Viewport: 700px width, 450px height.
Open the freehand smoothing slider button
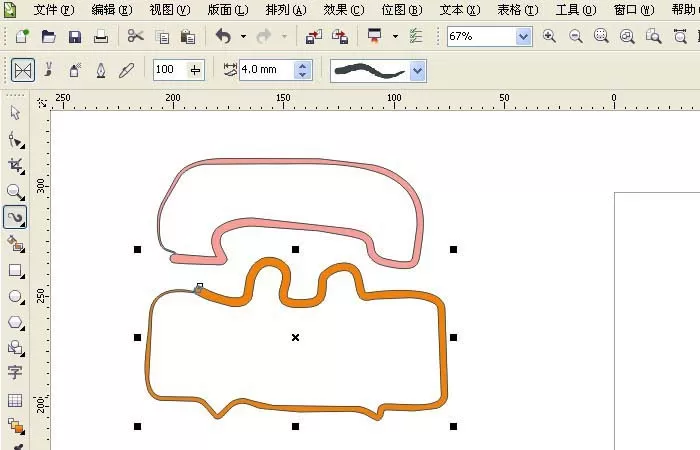[x=196, y=70]
